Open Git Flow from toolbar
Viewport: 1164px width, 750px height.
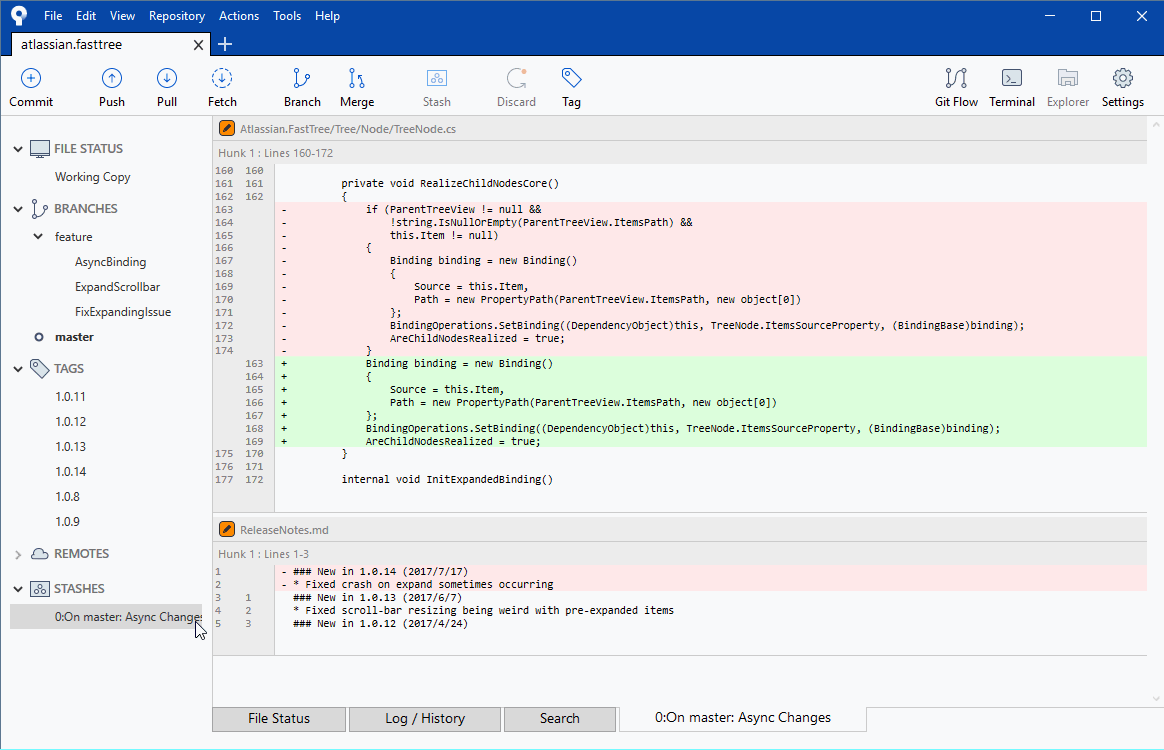(956, 78)
